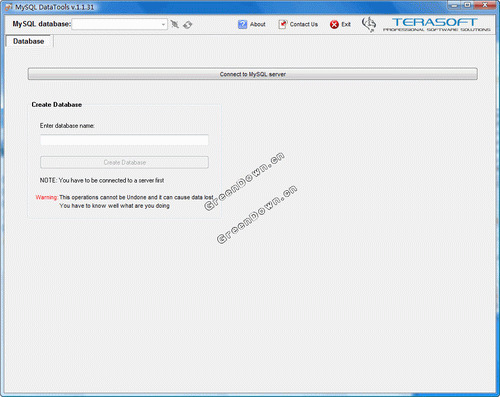Viewport: 500px width, 397px height.
Task: Click the Create Database button
Action: click(124, 162)
